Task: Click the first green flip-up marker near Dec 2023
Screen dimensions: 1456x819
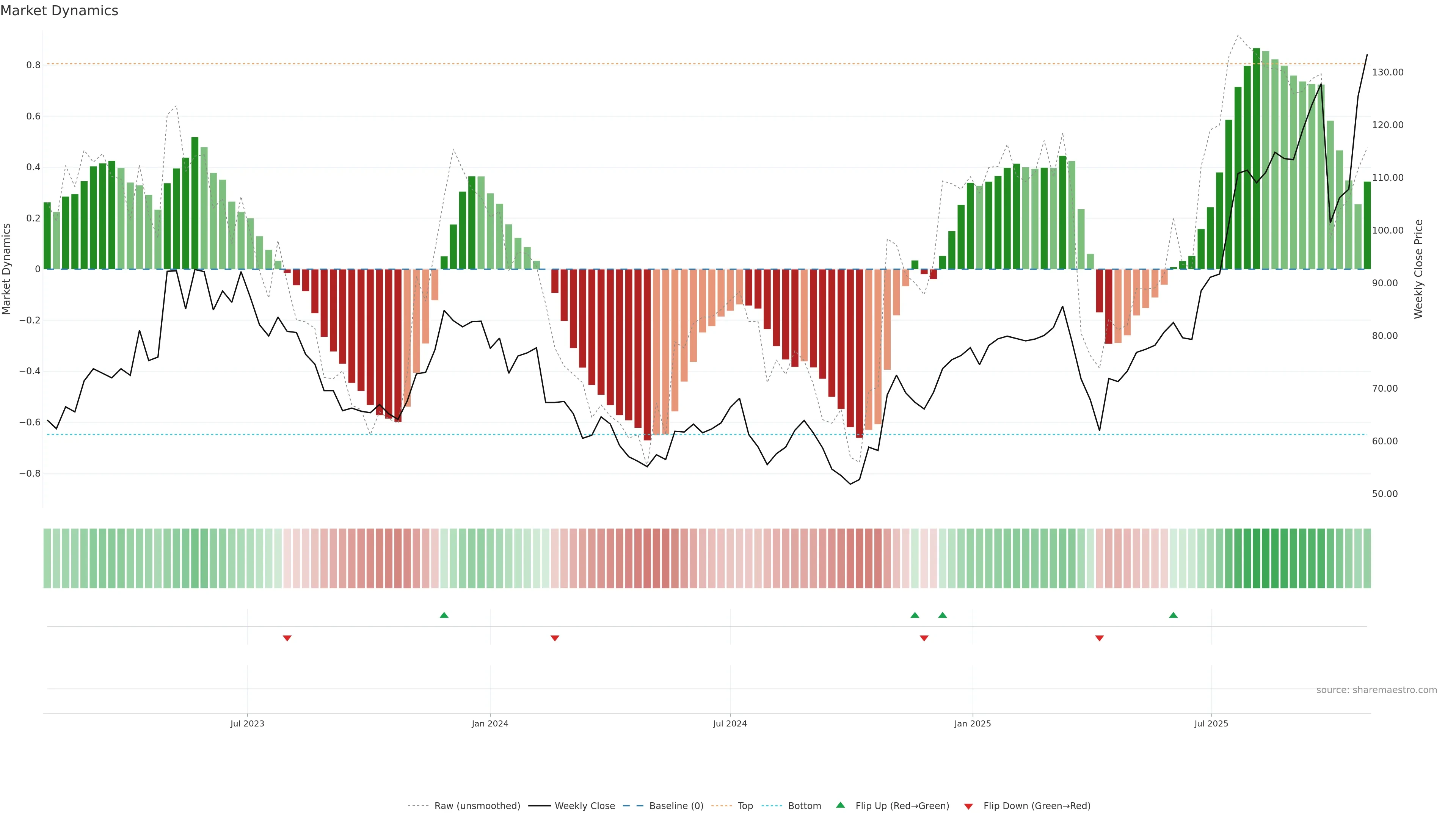Action: click(x=444, y=615)
